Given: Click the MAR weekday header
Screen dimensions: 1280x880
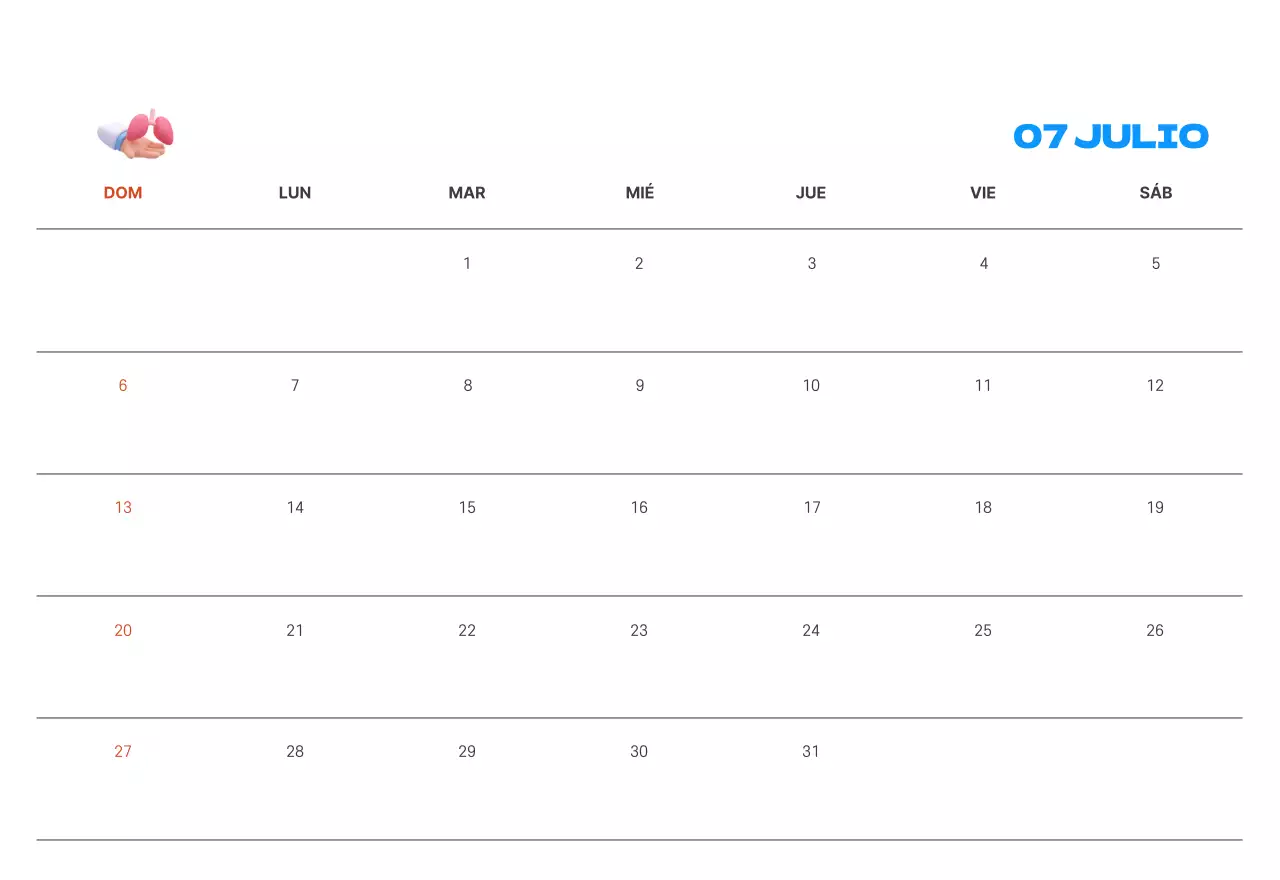Looking at the screenshot, I should click(467, 193).
